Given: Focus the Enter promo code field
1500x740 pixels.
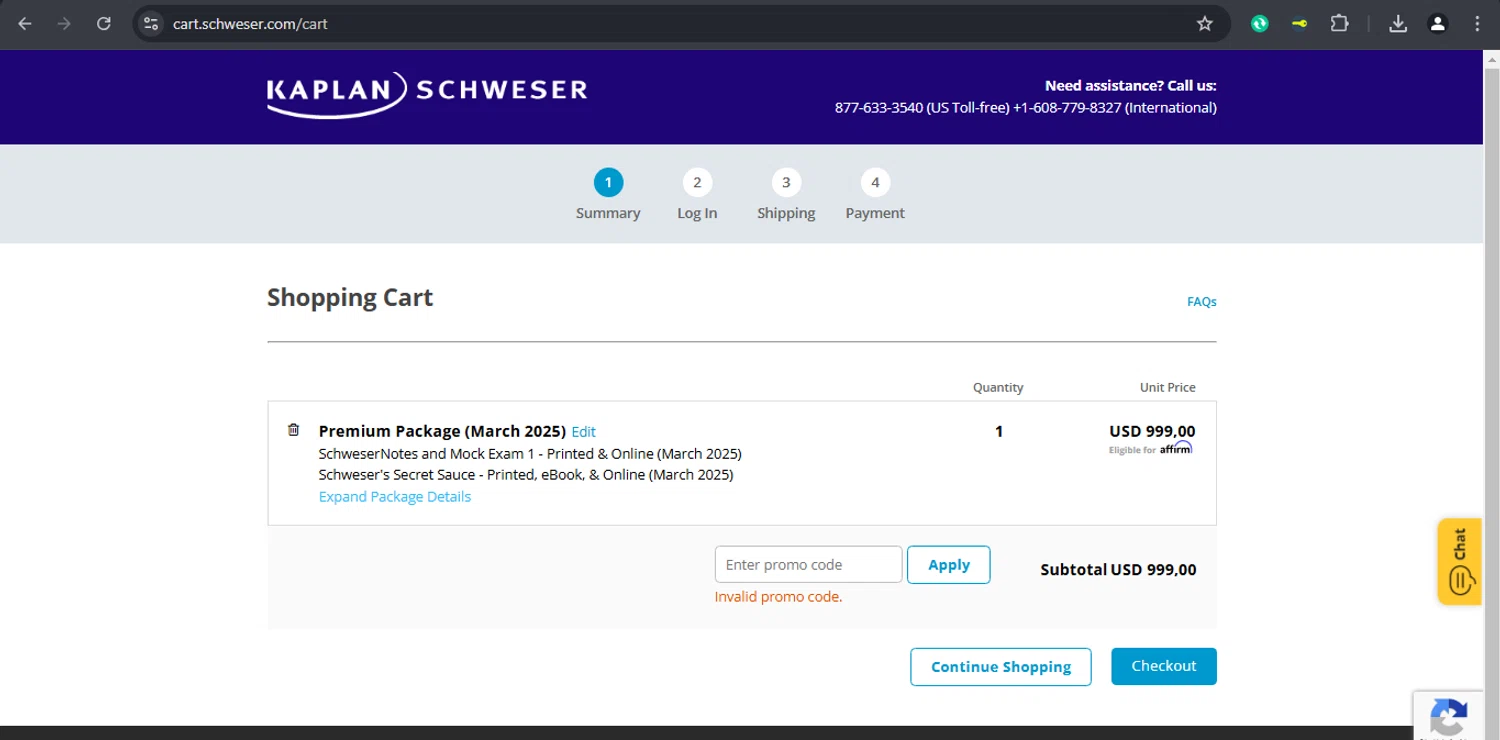Looking at the screenshot, I should [809, 565].
